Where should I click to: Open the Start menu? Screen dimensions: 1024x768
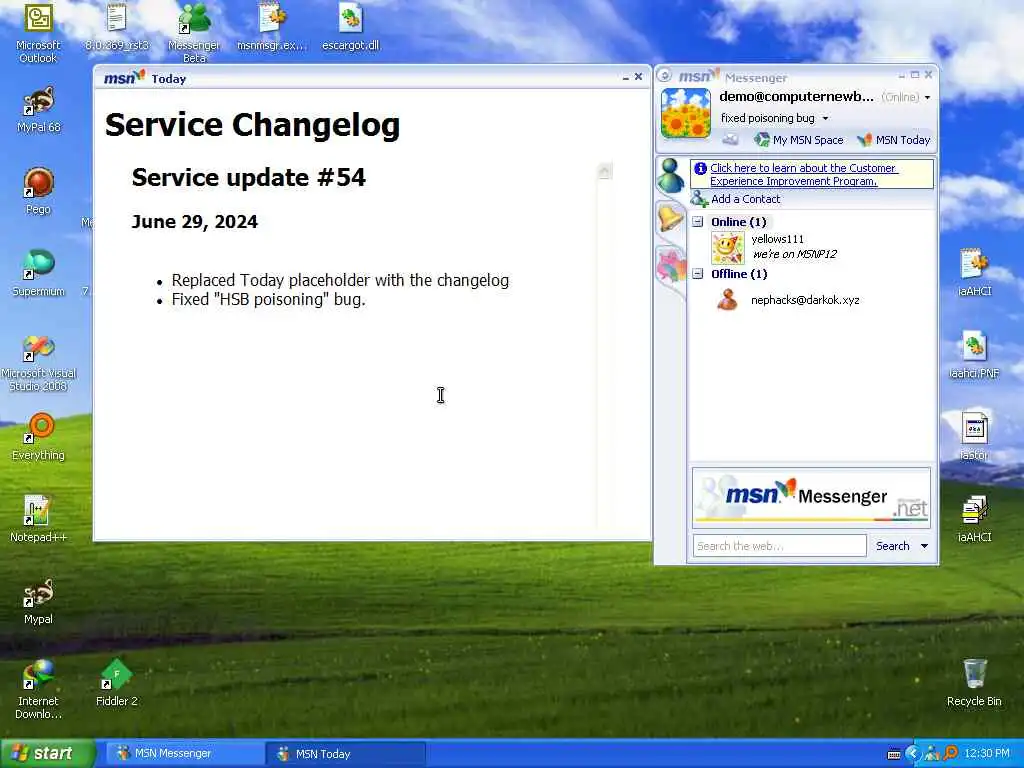click(47, 754)
